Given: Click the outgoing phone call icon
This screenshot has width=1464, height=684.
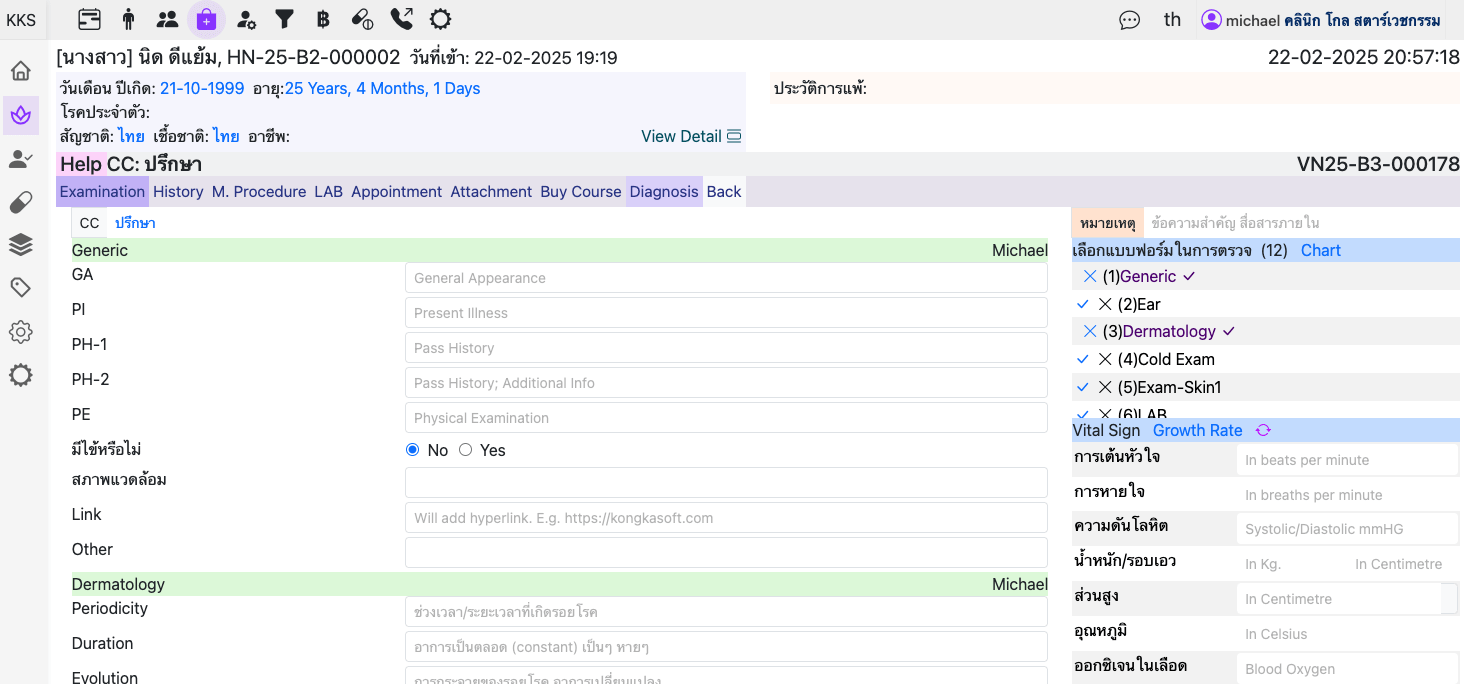Looking at the screenshot, I should [401, 19].
